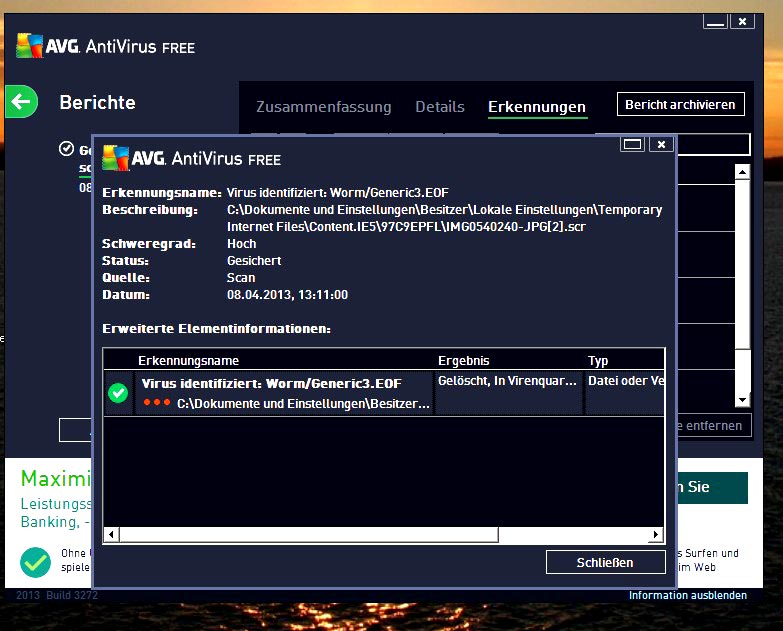Click up arrow of main window scrollbar
The width and height of the screenshot is (783, 631).
[743, 172]
